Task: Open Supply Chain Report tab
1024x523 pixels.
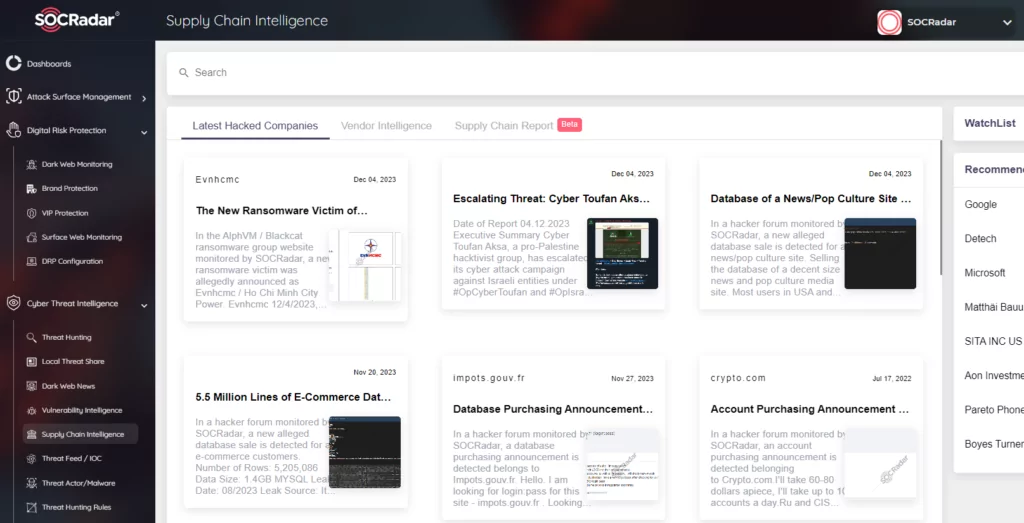Action: point(504,125)
